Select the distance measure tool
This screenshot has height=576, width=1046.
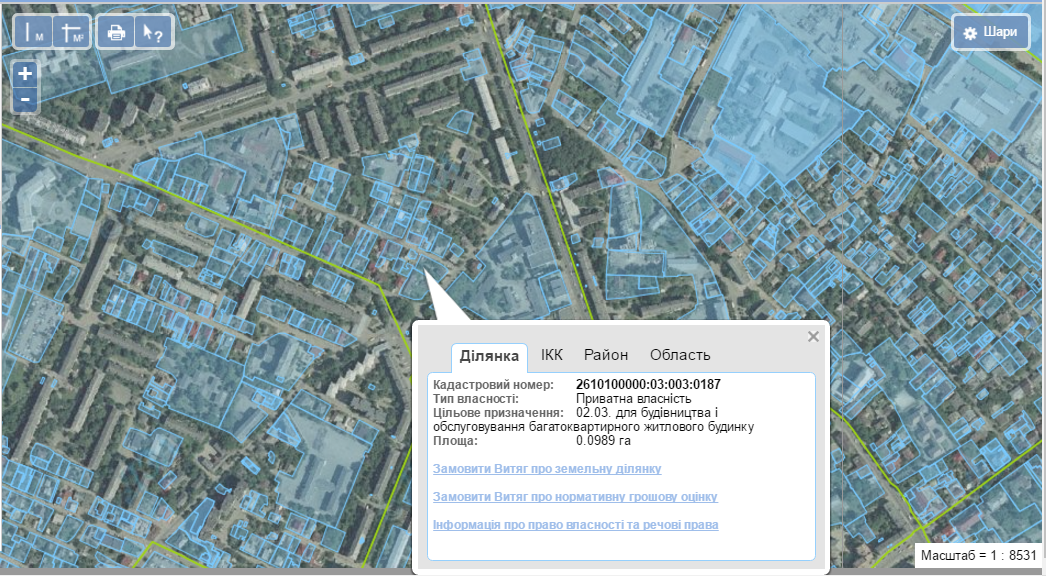pyautogui.click(x=33, y=32)
